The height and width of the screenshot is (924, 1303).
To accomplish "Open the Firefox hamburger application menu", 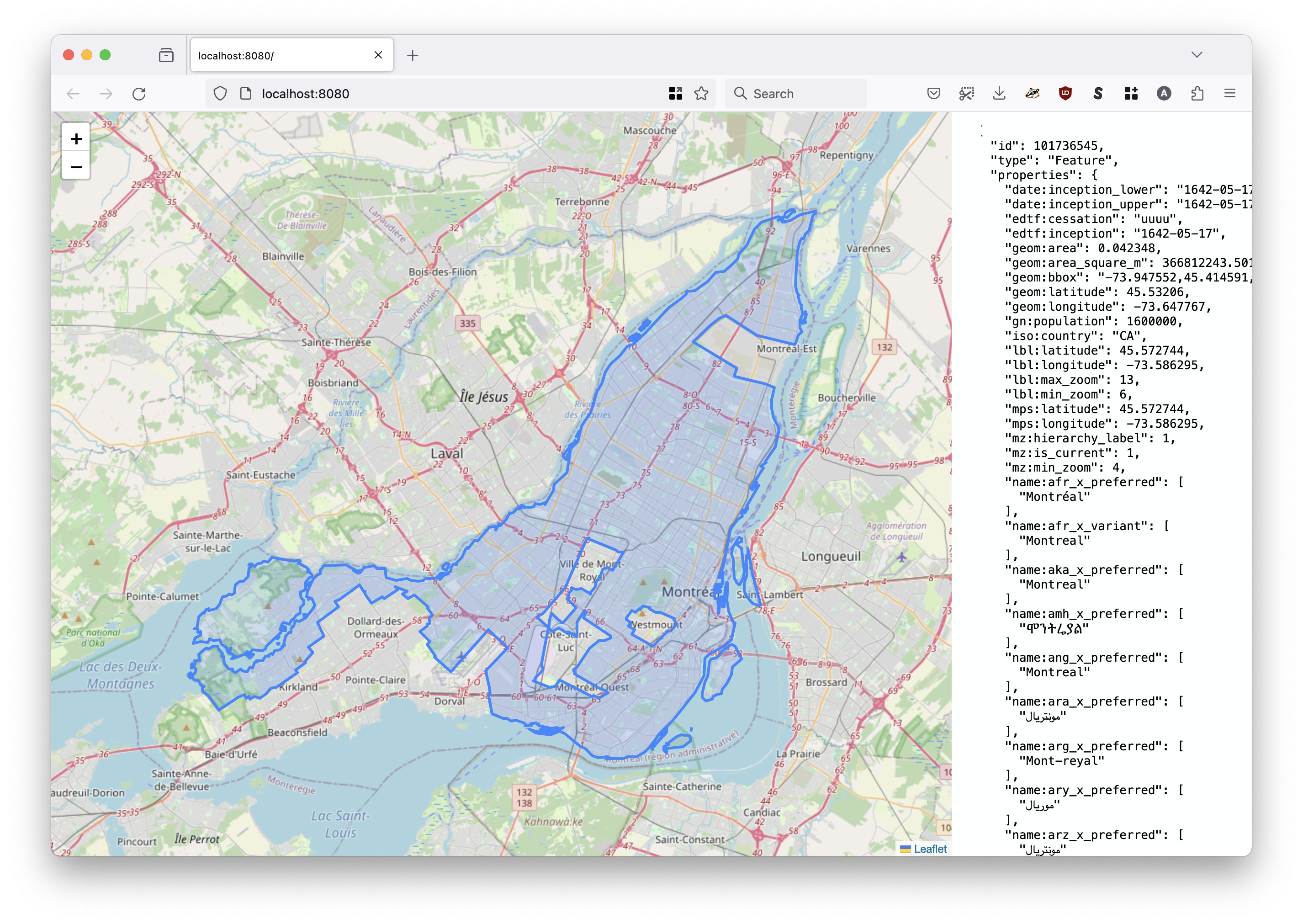I will tap(1230, 94).
